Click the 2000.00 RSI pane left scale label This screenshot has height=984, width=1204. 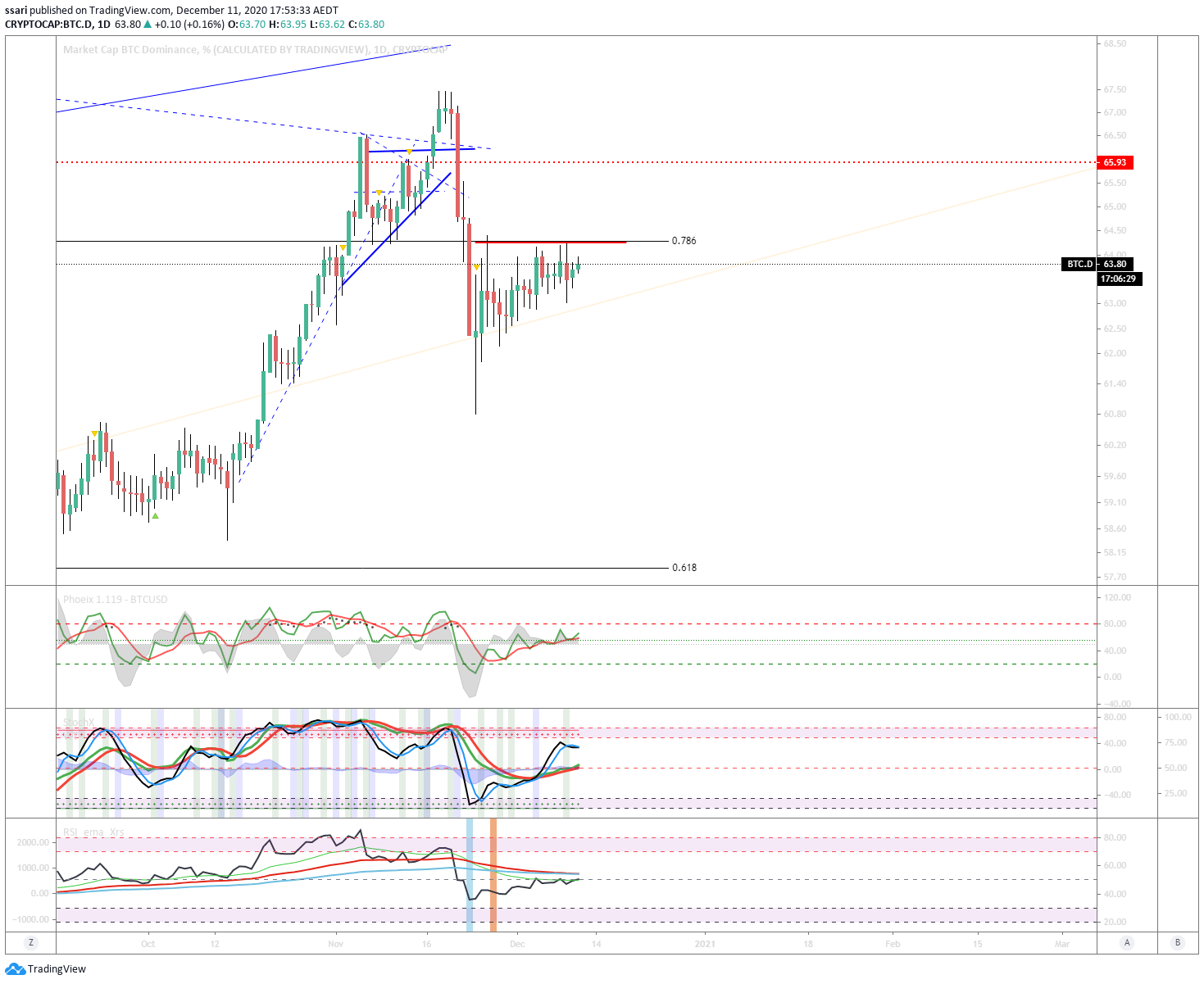pyautogui.click(x=33, y=842)
